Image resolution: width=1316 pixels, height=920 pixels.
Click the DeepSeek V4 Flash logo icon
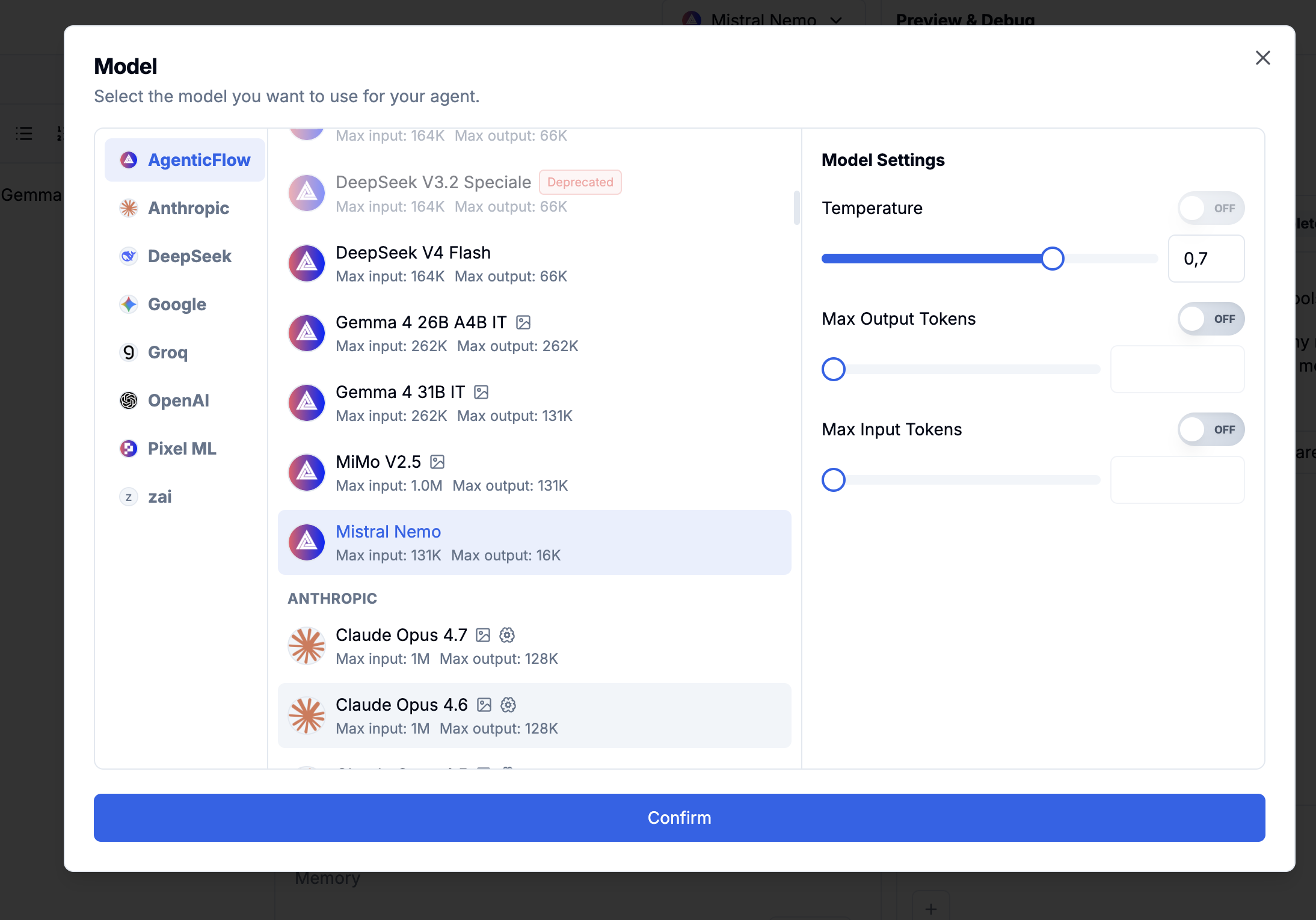[307, 263]
